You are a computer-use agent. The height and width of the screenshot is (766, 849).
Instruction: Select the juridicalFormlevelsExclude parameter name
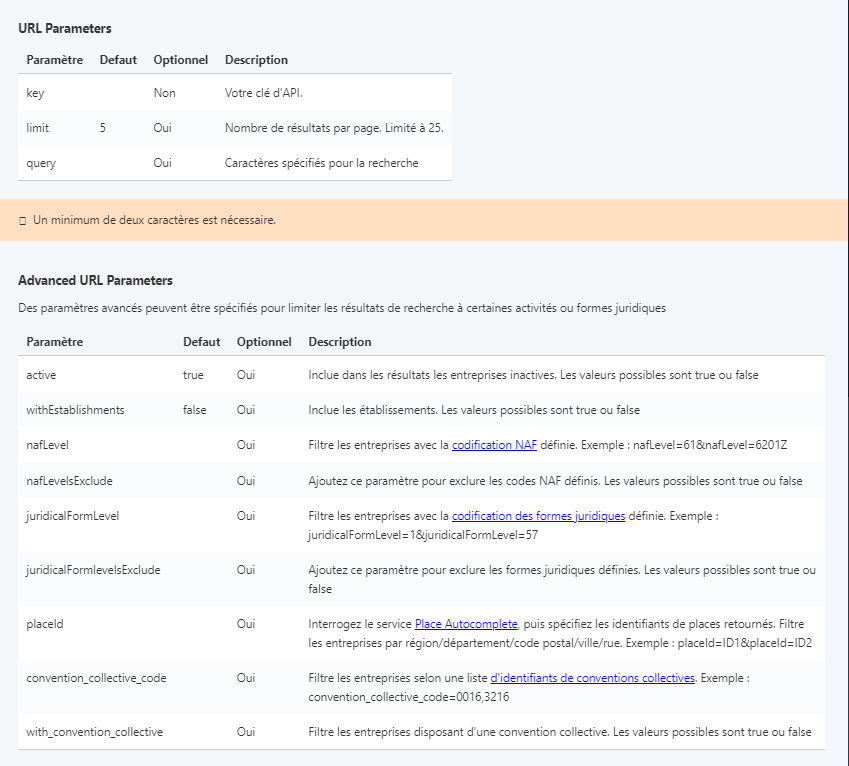coord(93,570)
